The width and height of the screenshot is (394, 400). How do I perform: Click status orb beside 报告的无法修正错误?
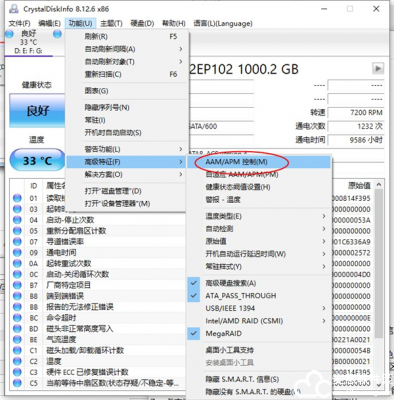(17, 307)
